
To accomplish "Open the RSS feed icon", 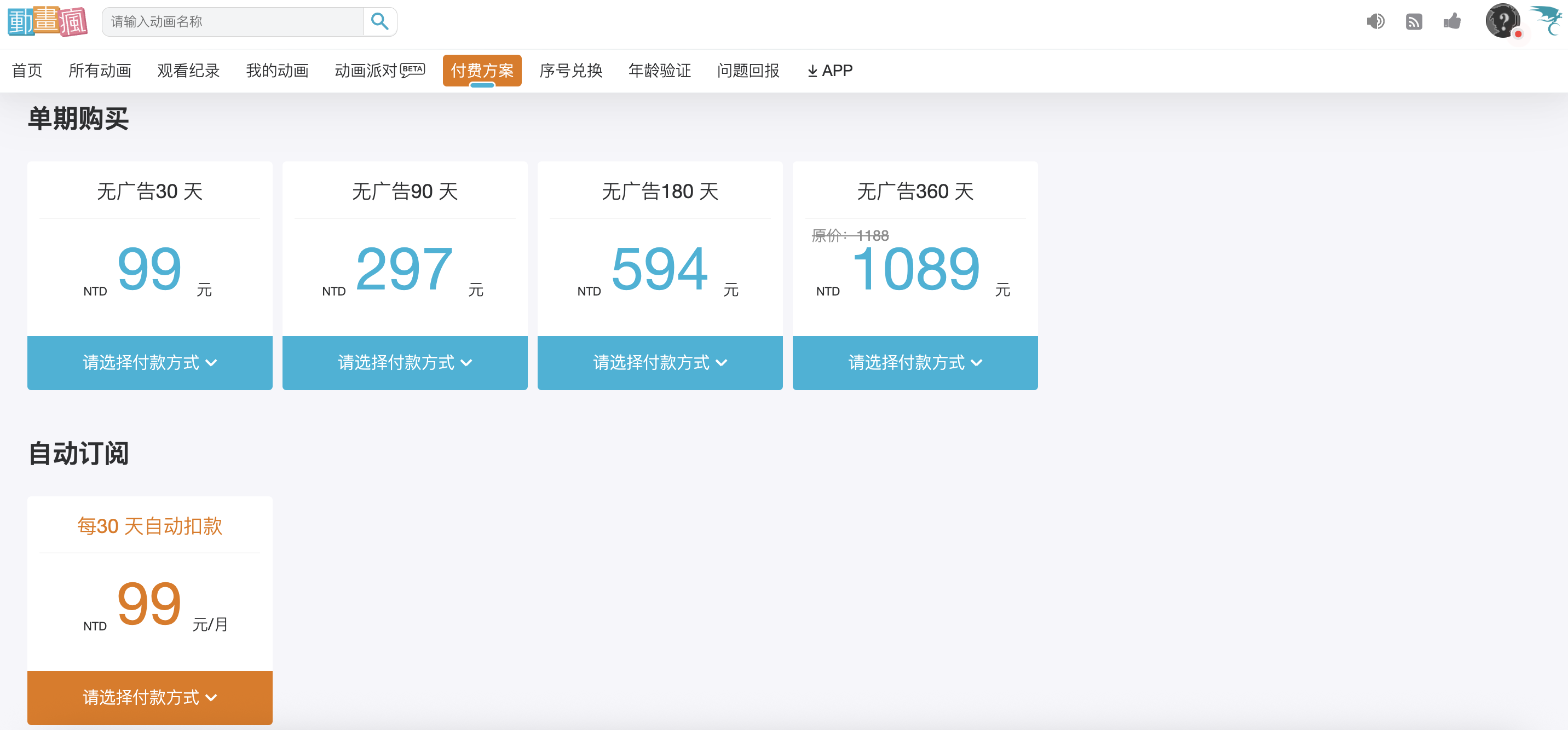I will (x=1414, y=22).
